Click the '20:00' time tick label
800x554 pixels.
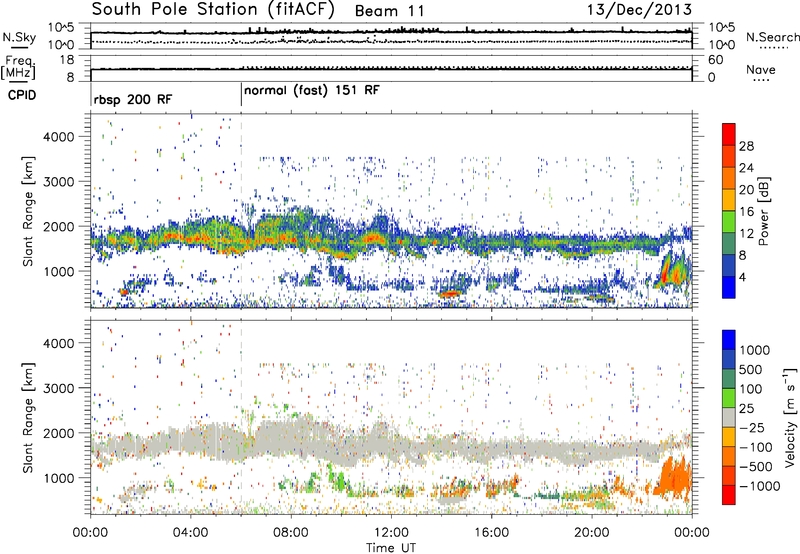[592, 533]
